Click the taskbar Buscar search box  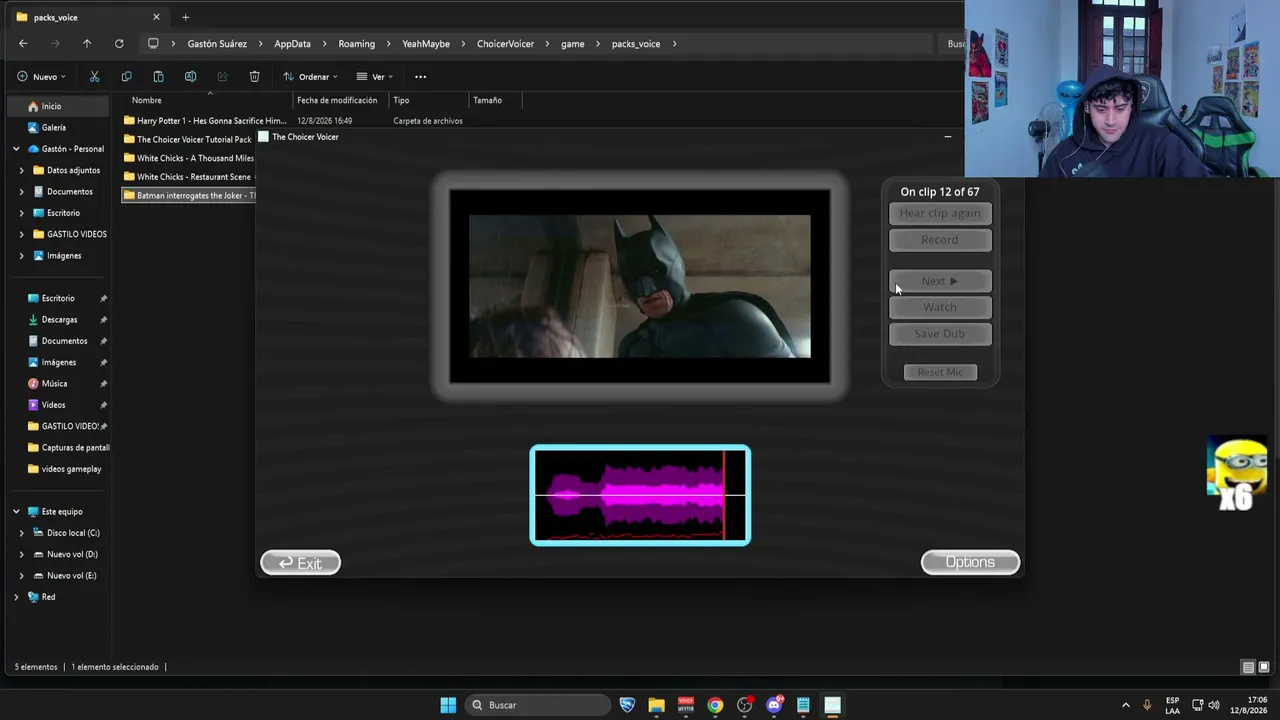537,705
